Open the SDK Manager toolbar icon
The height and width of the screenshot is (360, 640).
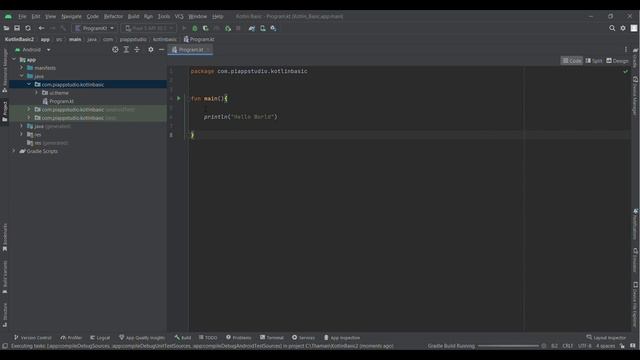click(x=273, y=28)
